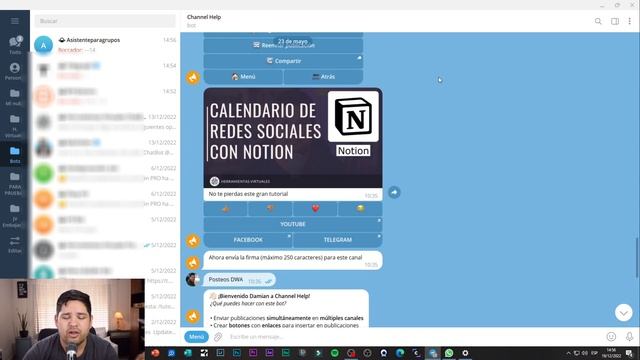Open Spotify from the taskbar
640x360 pixels.
coord(334,353)
